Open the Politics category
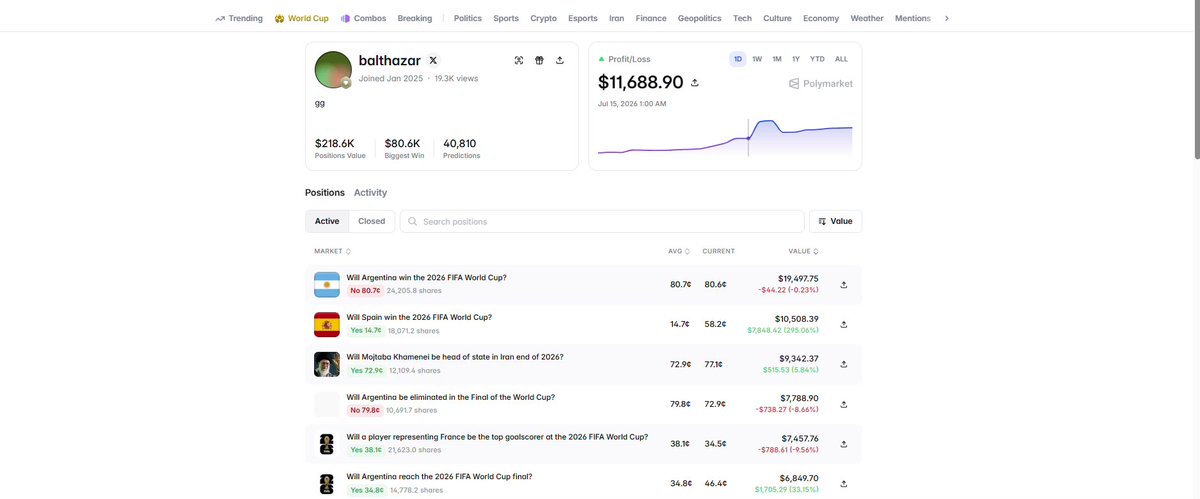The height and width of the screenshot is (499, 1200). tap(467, 18)
